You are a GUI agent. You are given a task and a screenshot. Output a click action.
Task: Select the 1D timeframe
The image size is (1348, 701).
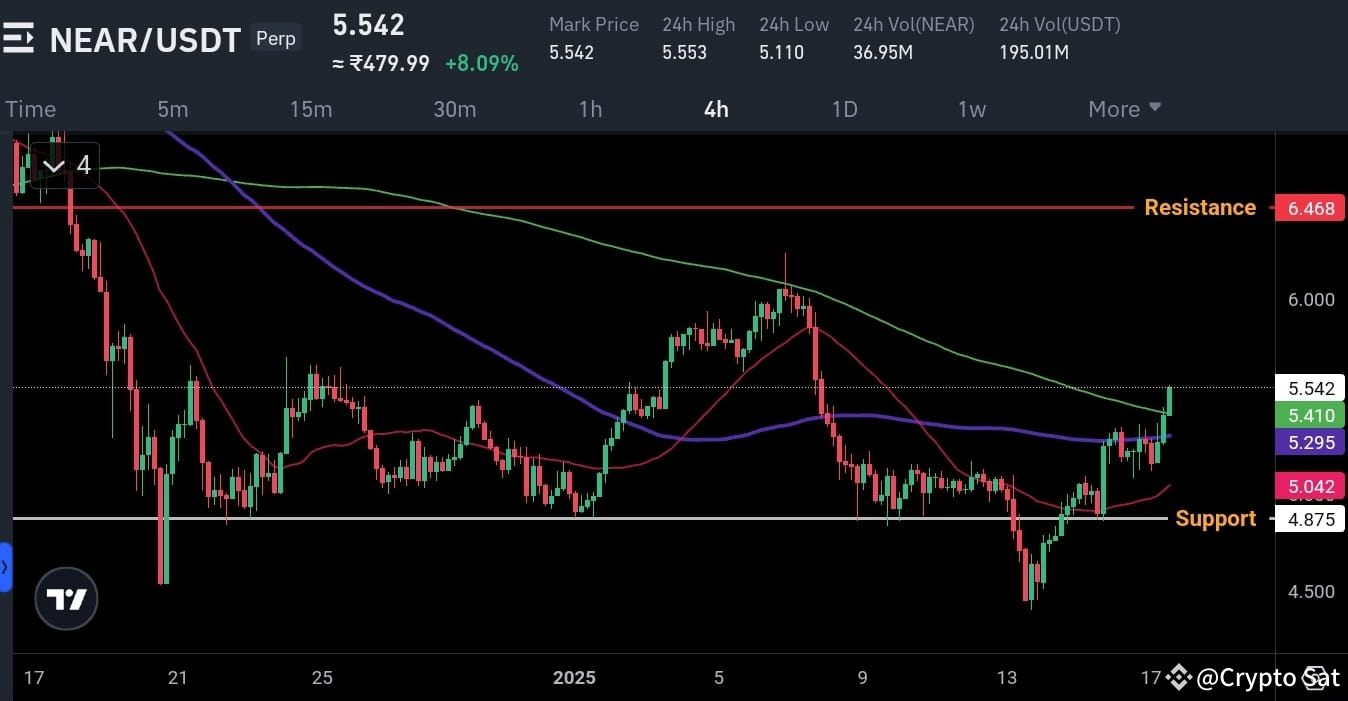pos(845,109)
